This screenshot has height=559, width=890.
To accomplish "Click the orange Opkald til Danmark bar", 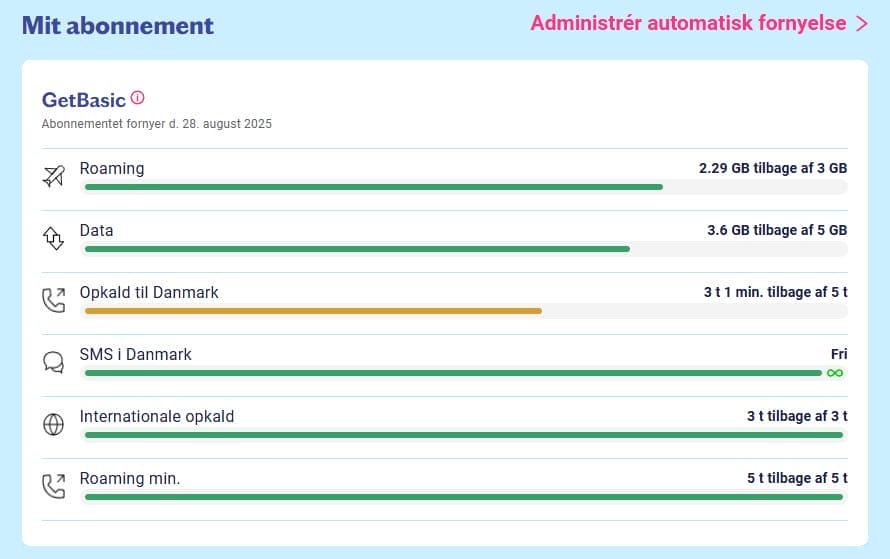I will pos(313,311).
